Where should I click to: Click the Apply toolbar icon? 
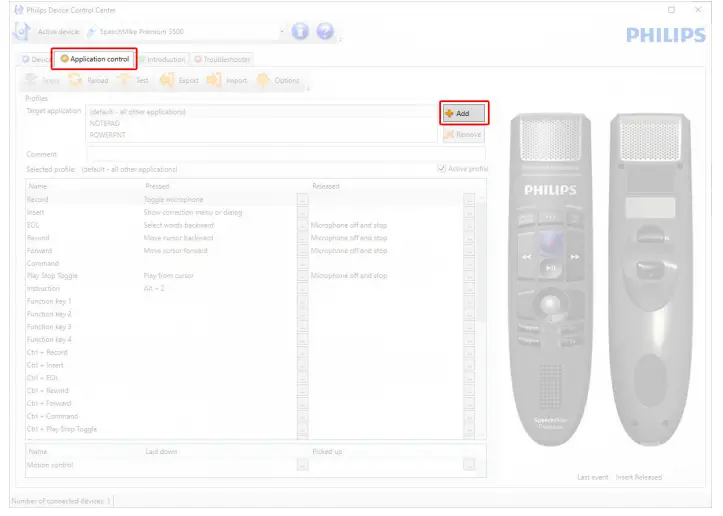31,80
